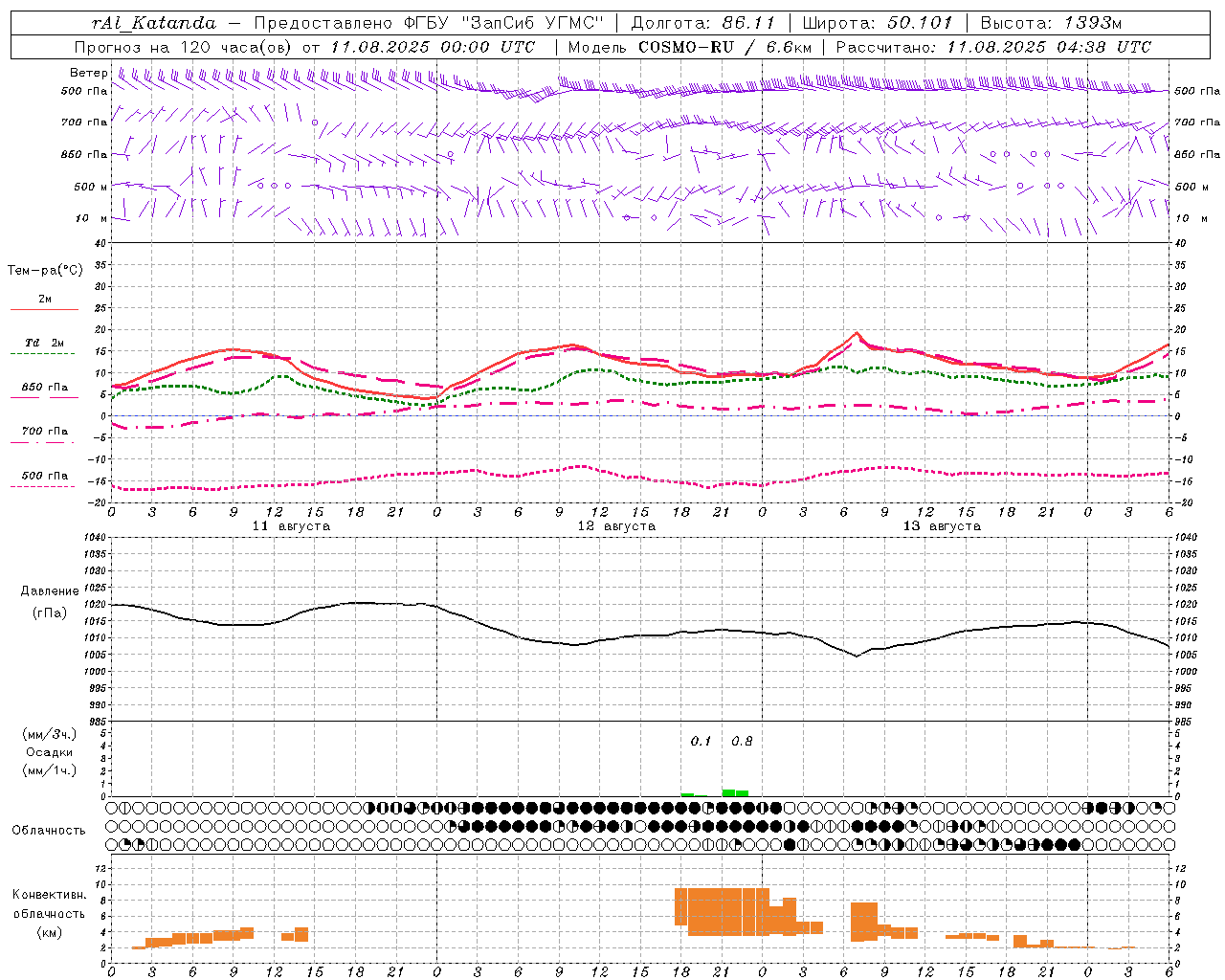Viewport: 1225px width, 980px height.
Task: Click the Td 2м dashed legend line sample
Action: click(x=42, y=353)
